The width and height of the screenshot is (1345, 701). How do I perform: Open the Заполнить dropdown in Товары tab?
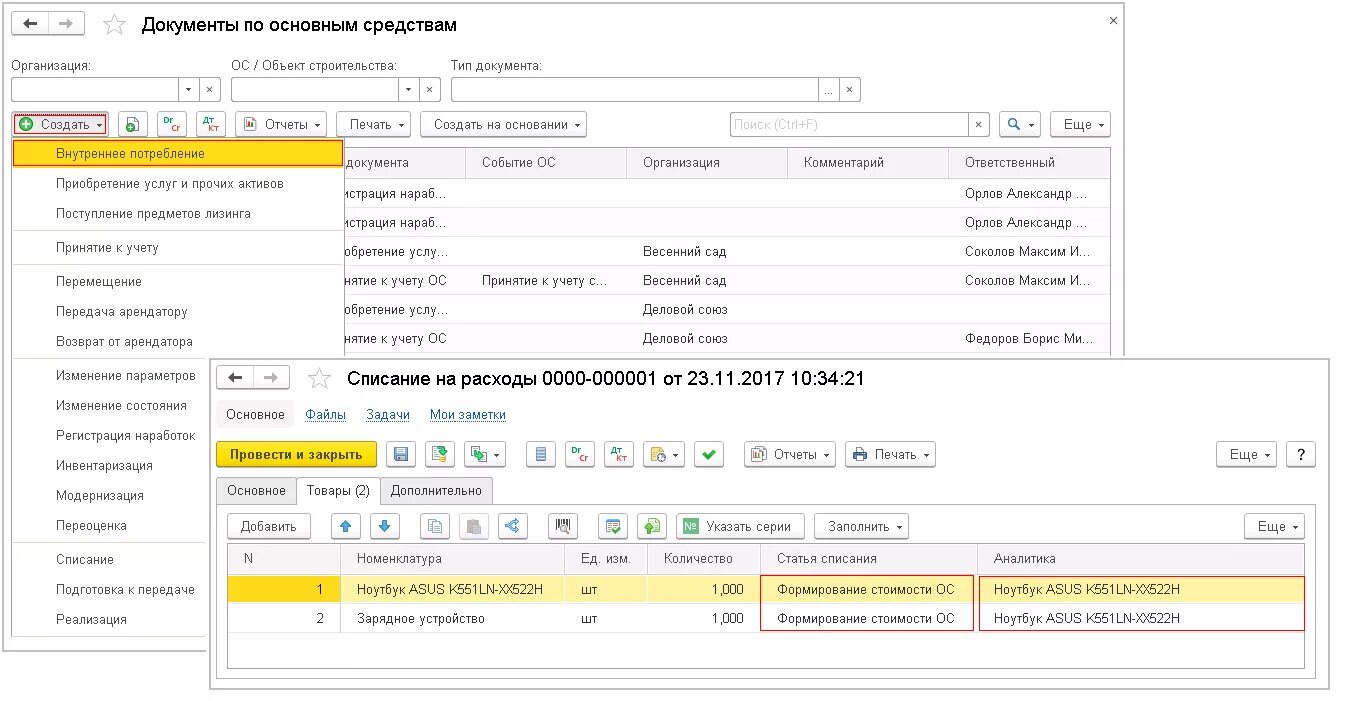coord(861,526)
